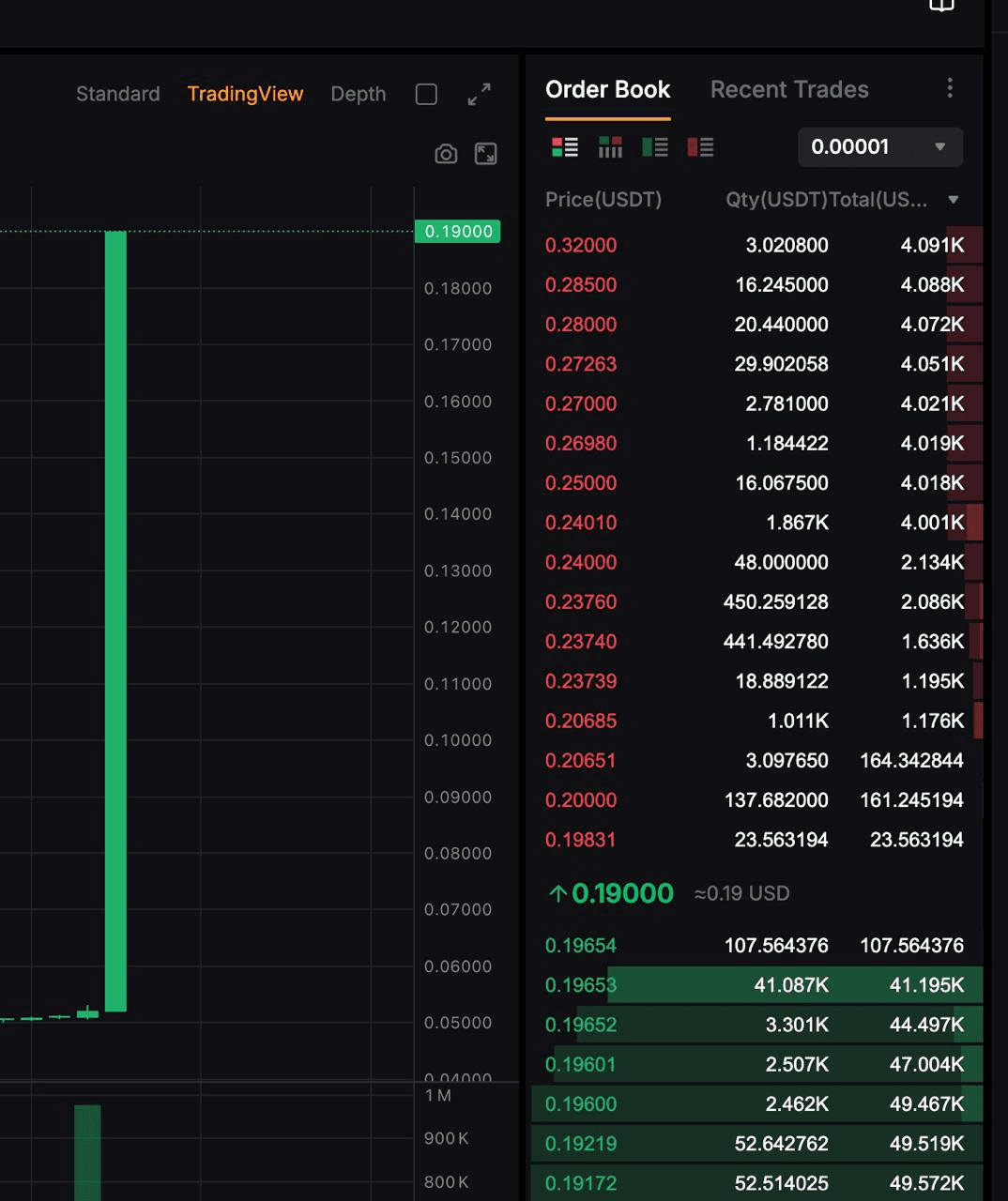The image size is (1008, 1201).
Task: Select the Depth chart view
Action: pyautogui.click(x=359, y=94)
